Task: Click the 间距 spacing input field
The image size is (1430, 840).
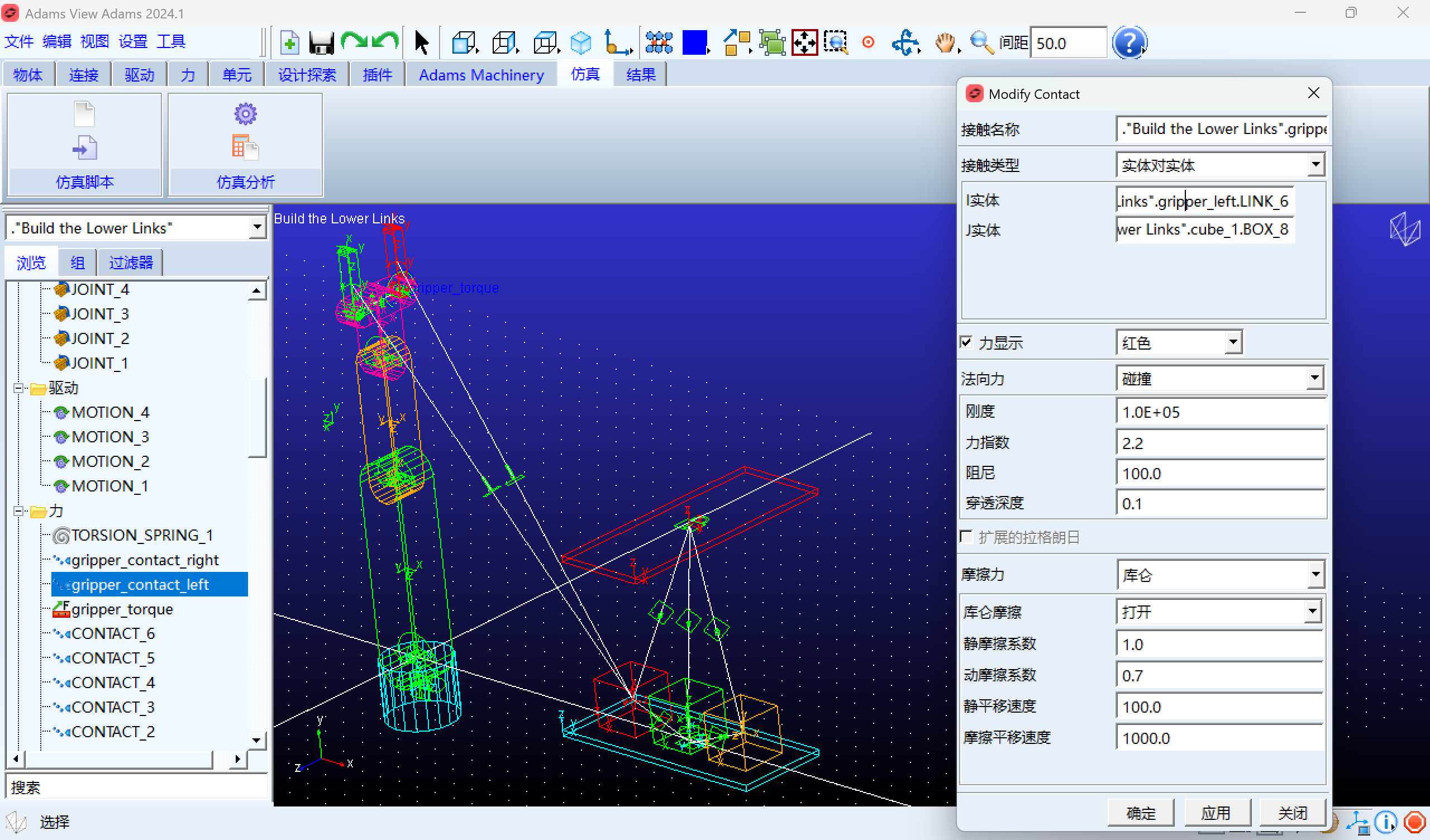Action: click(x=1067, y=43)
